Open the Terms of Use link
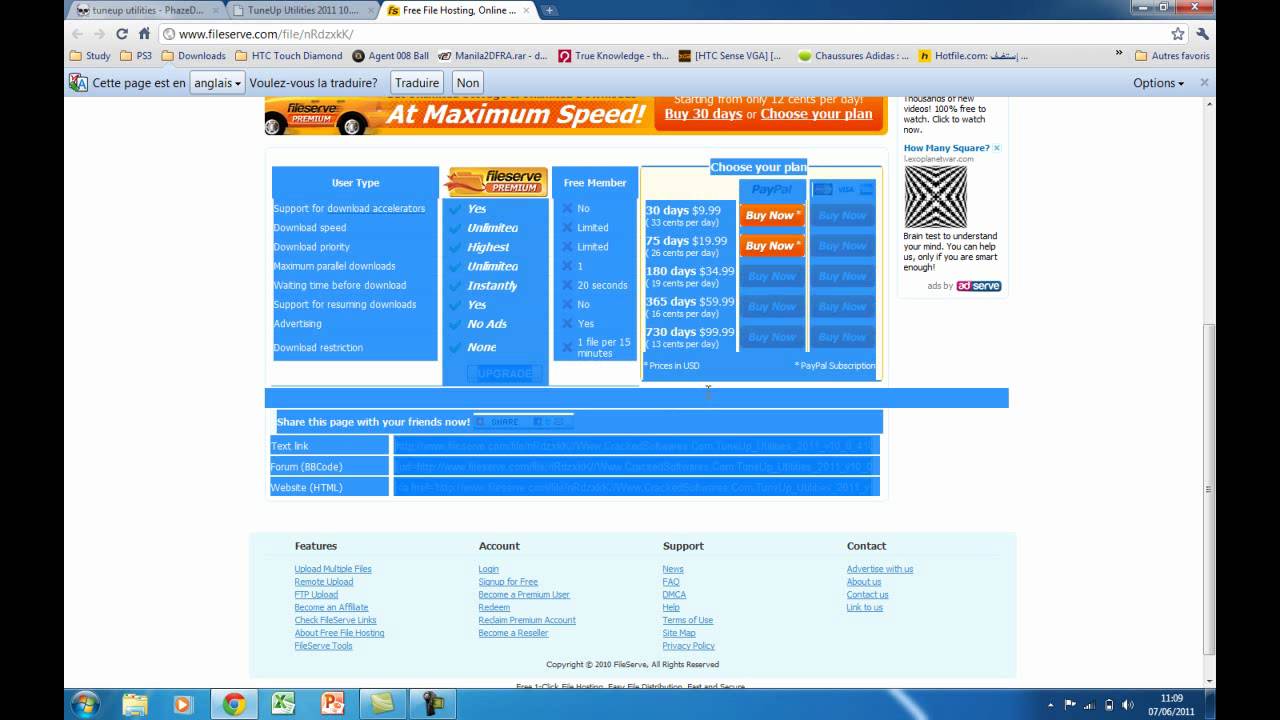The image size is (1280, 720). point(687,620)
